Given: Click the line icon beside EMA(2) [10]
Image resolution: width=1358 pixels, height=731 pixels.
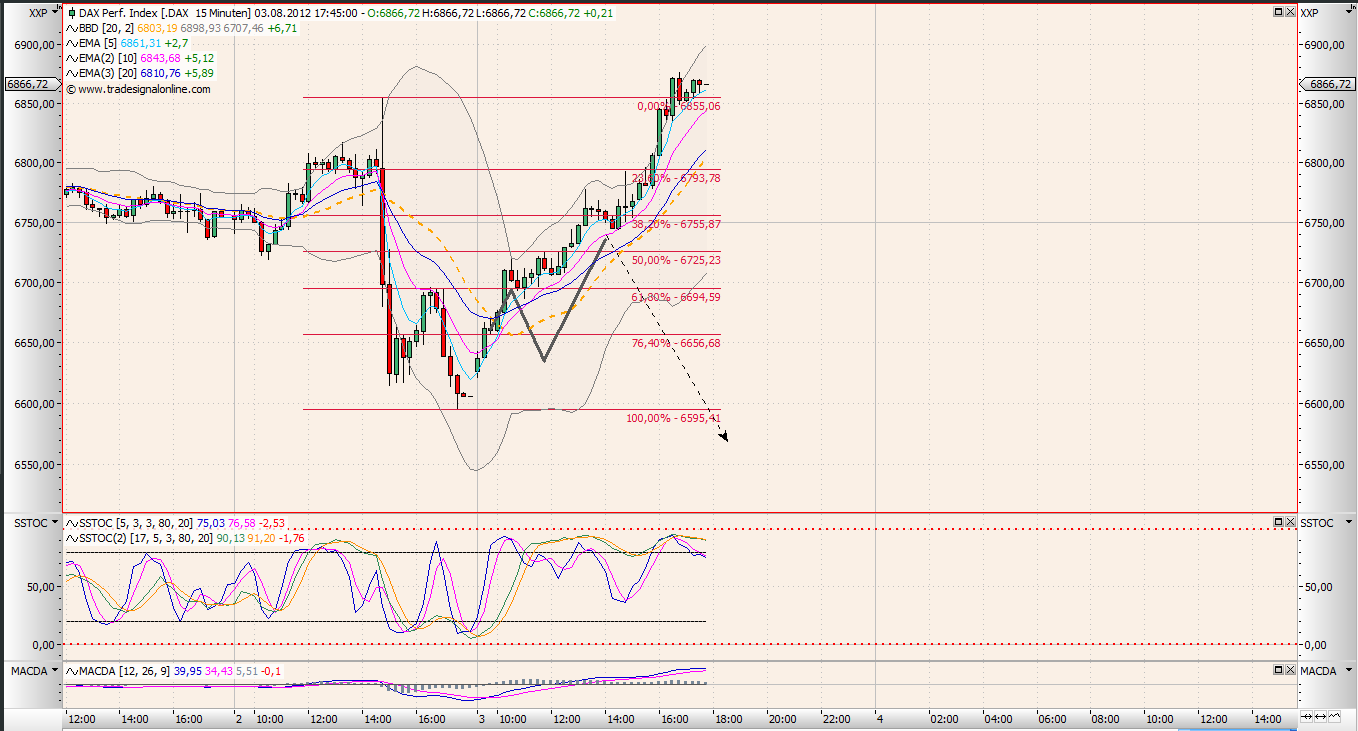Looking at the screenshot, I should point(70,58).
